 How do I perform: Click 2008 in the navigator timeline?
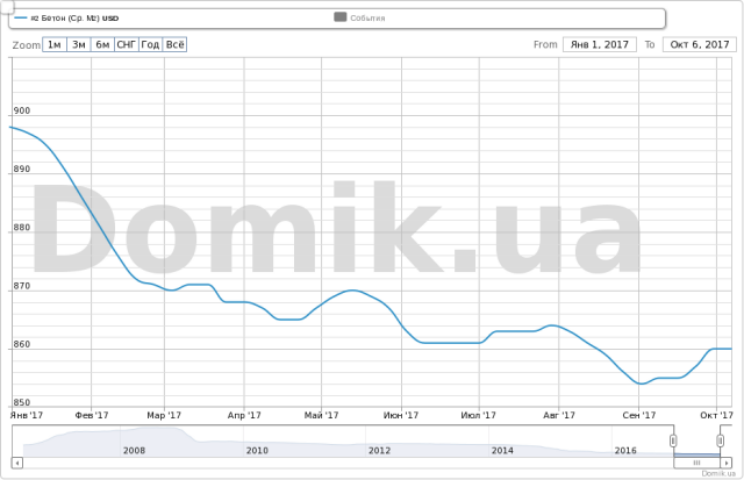click(x=134, y=450)
